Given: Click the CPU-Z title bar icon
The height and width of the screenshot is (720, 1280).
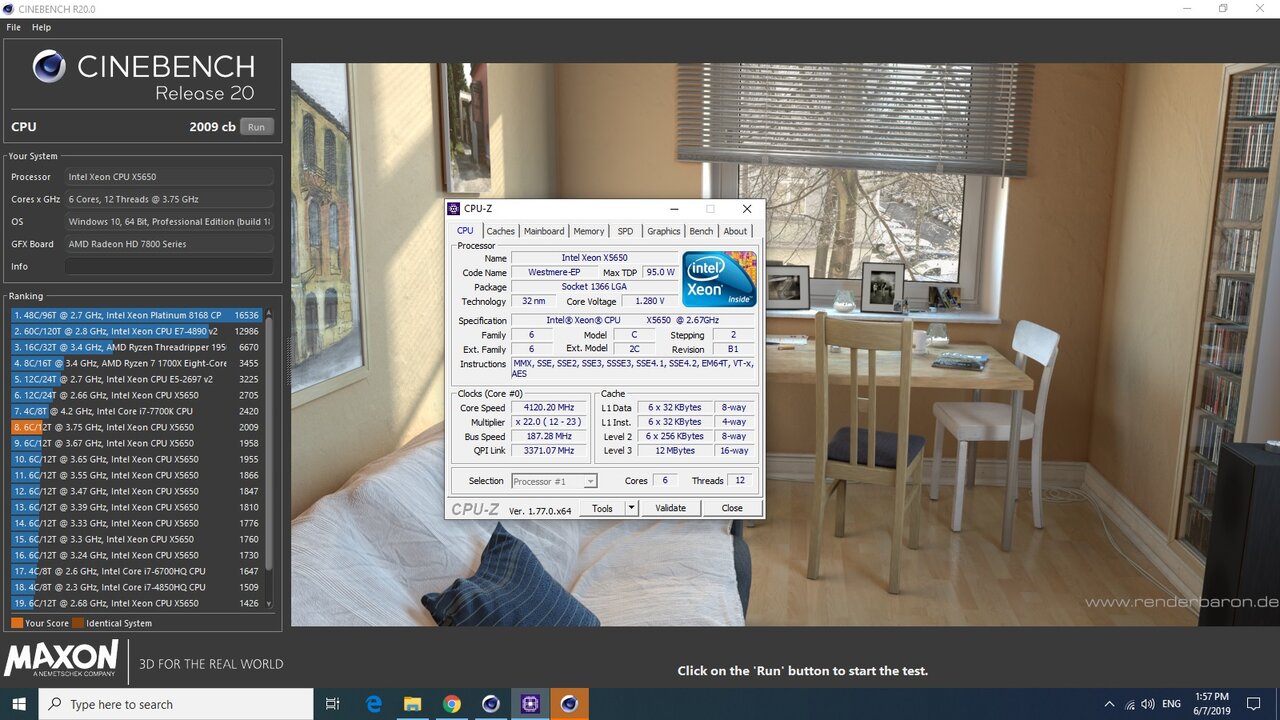Looking at the screenshot, I should click(x=453, y=209).
